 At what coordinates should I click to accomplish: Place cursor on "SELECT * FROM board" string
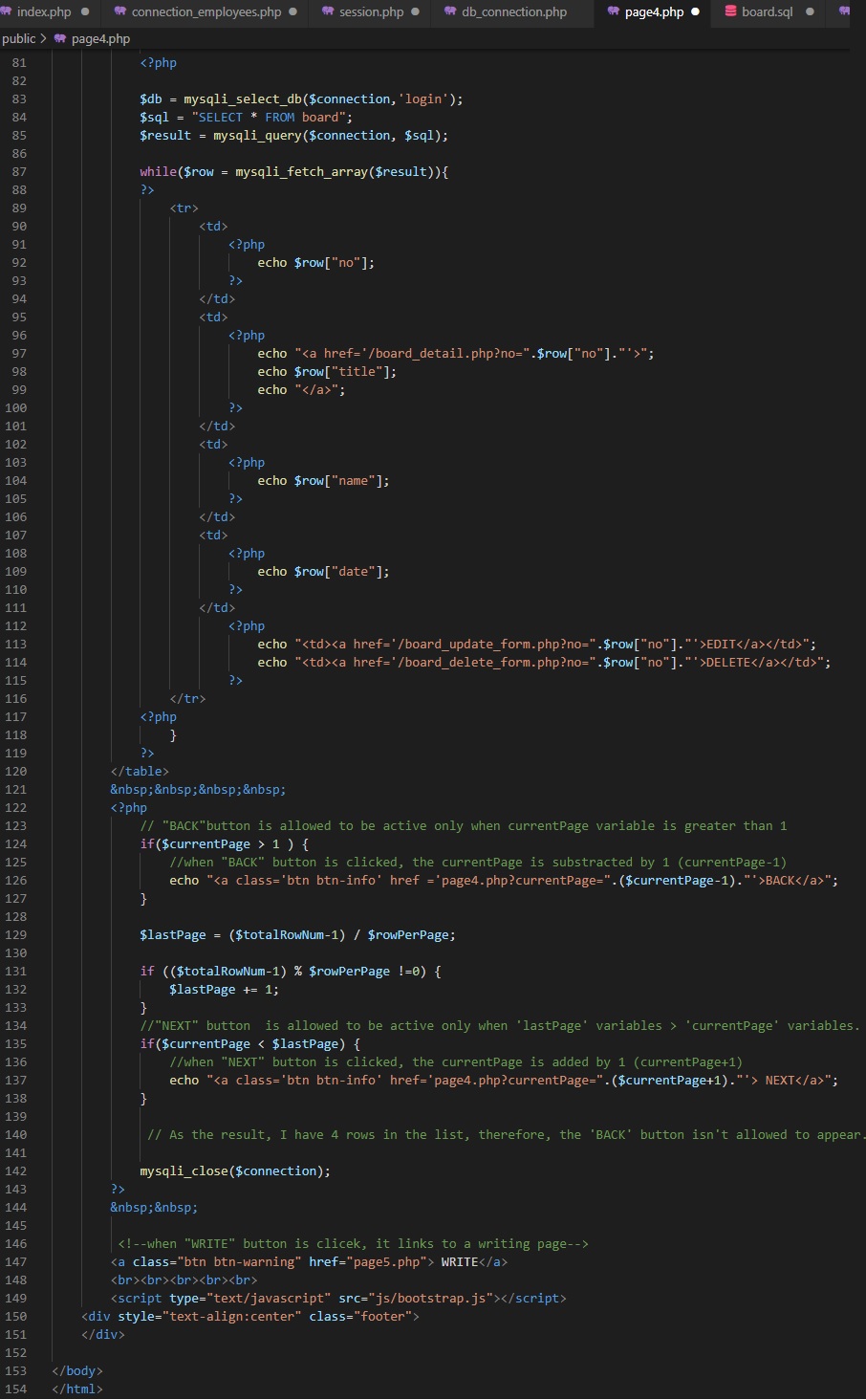coord(269,118)
